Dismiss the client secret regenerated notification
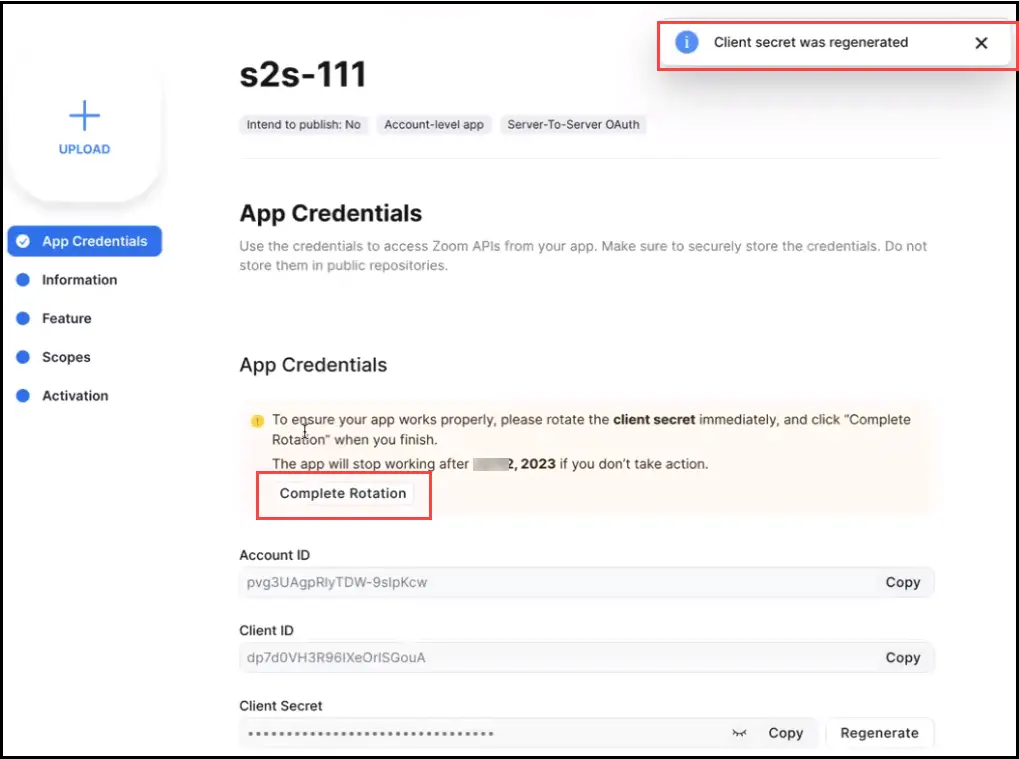 tap(980, 43)
